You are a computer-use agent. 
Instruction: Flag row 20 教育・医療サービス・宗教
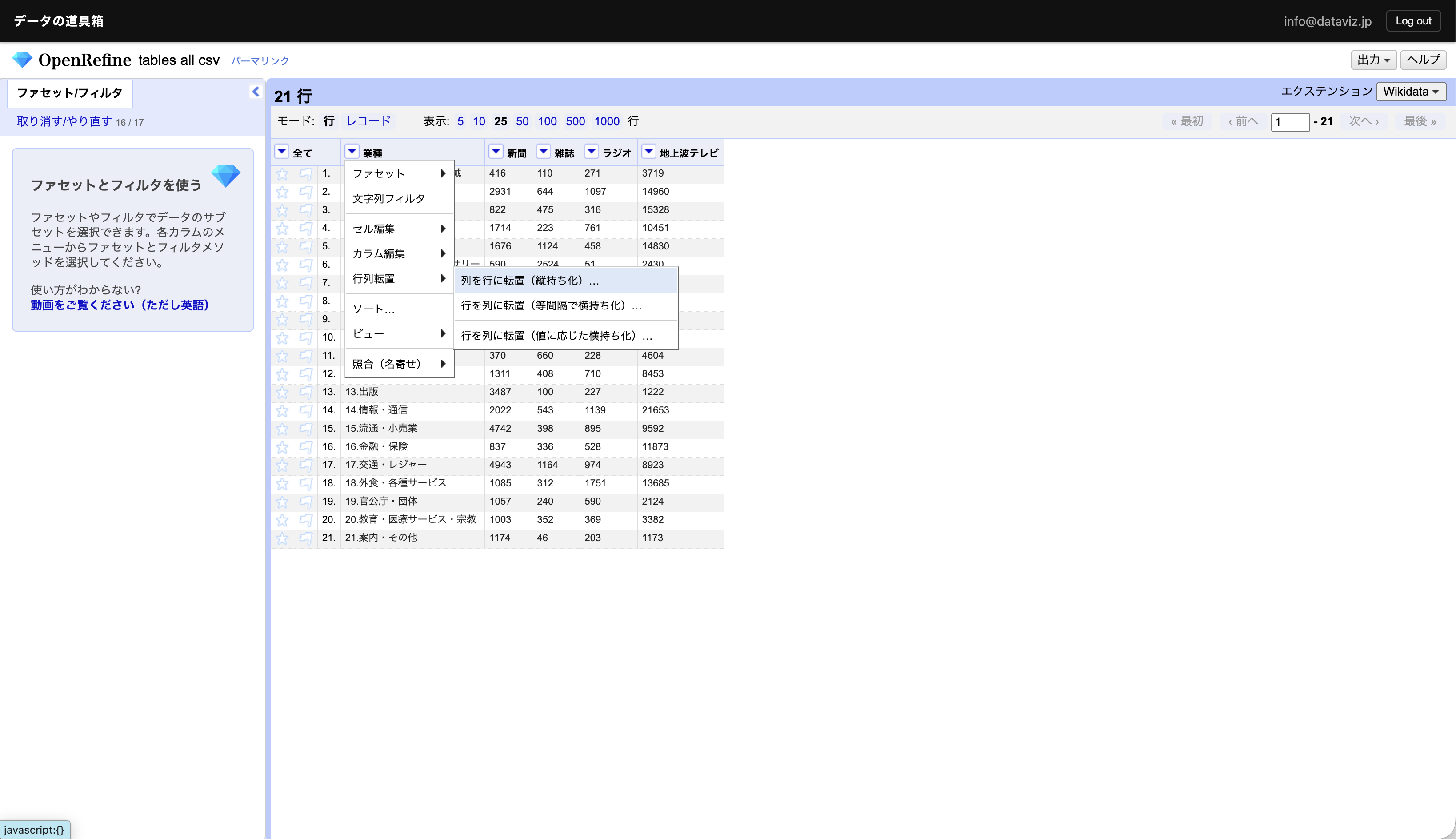point(306,520)
